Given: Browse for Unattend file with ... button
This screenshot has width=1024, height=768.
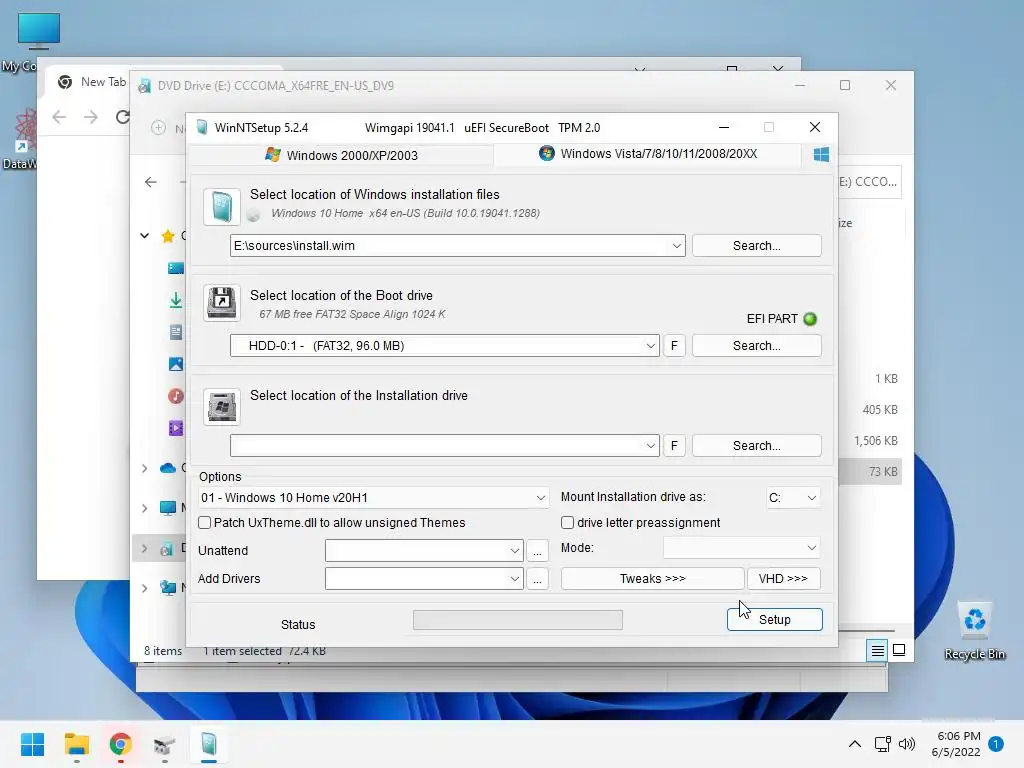Looking at the screenshot, I should [537, 551].
